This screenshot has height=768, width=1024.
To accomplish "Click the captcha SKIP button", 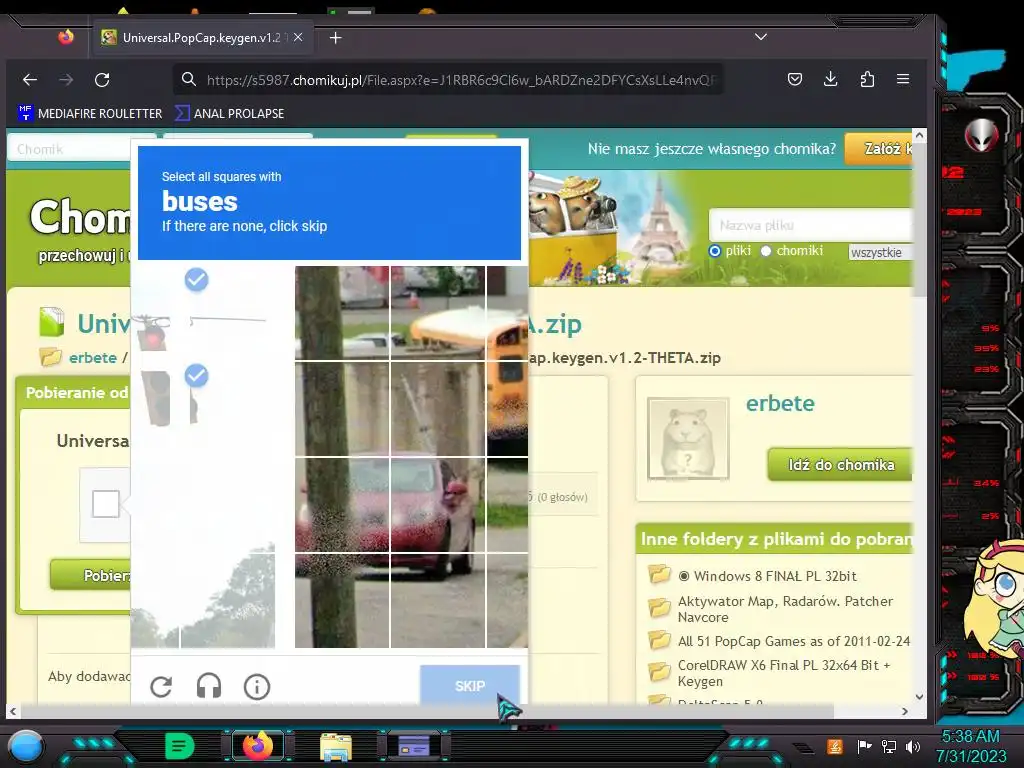I will (x=470, y=685).
